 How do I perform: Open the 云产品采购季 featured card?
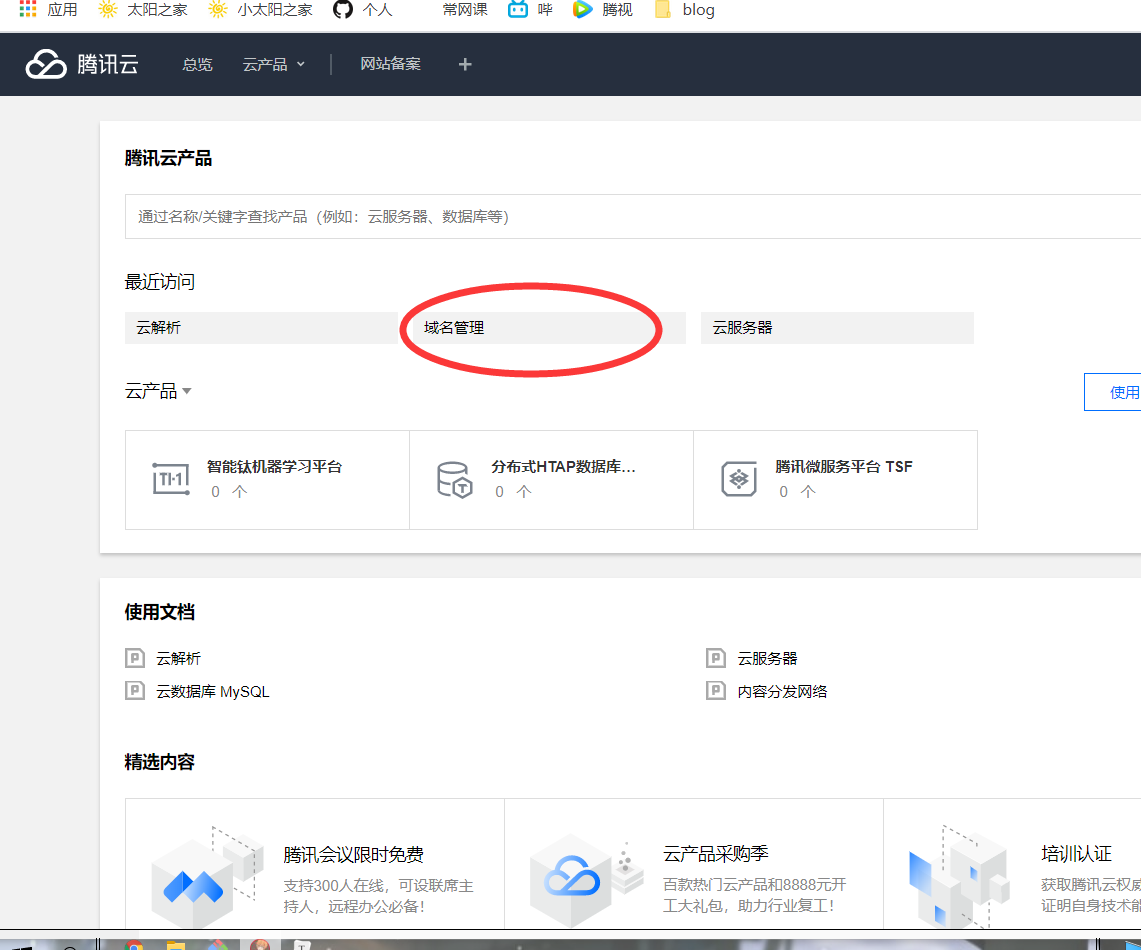pos(693,864)
